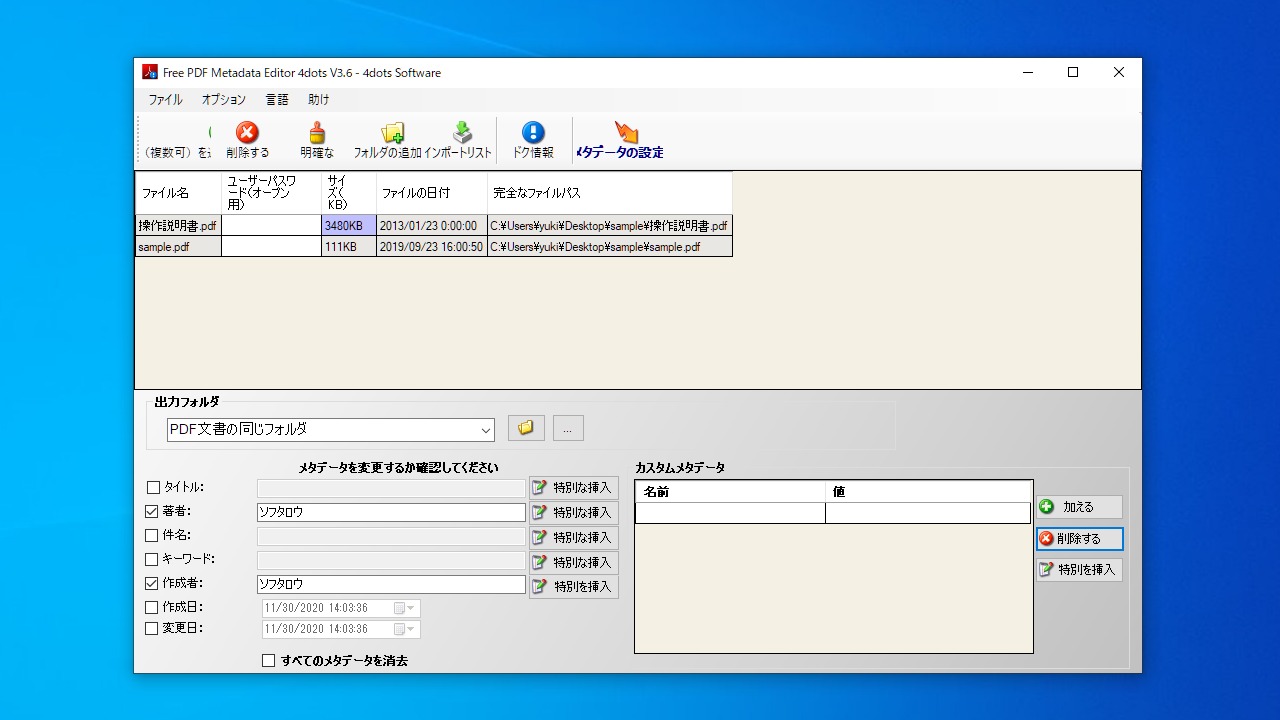Click the 2019/09/23 16:00:50 date cell
Image resolution: width=1280 pixels, height=720 pixels.
[x=432, y=247]
